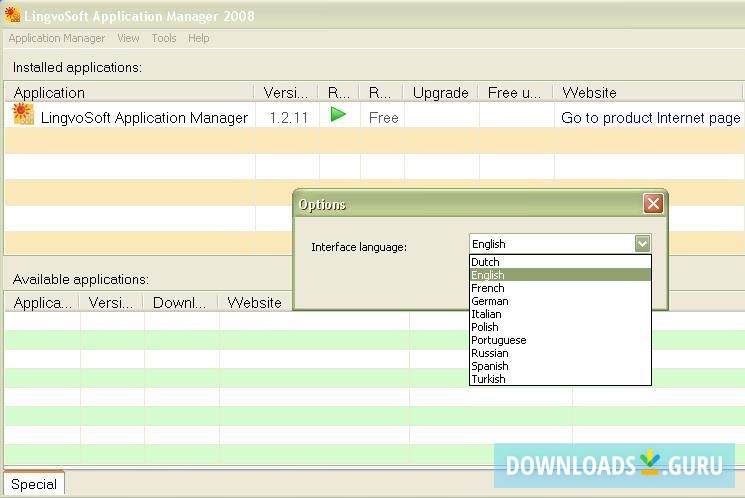Image resolution: width=745 pixels, height=498 pixels.
Task: Click the Upgrade column header
Action: [x=441, y=92]
